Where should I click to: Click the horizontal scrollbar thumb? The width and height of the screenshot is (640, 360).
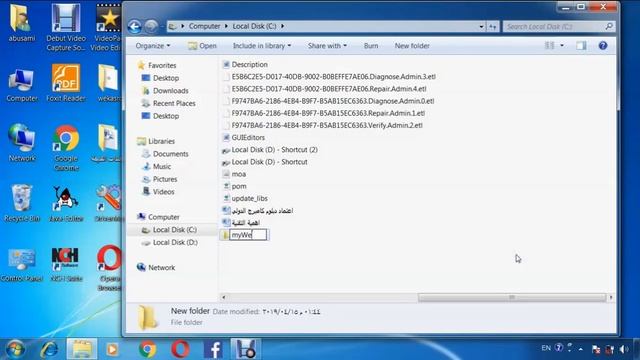(x=512, y=298)
